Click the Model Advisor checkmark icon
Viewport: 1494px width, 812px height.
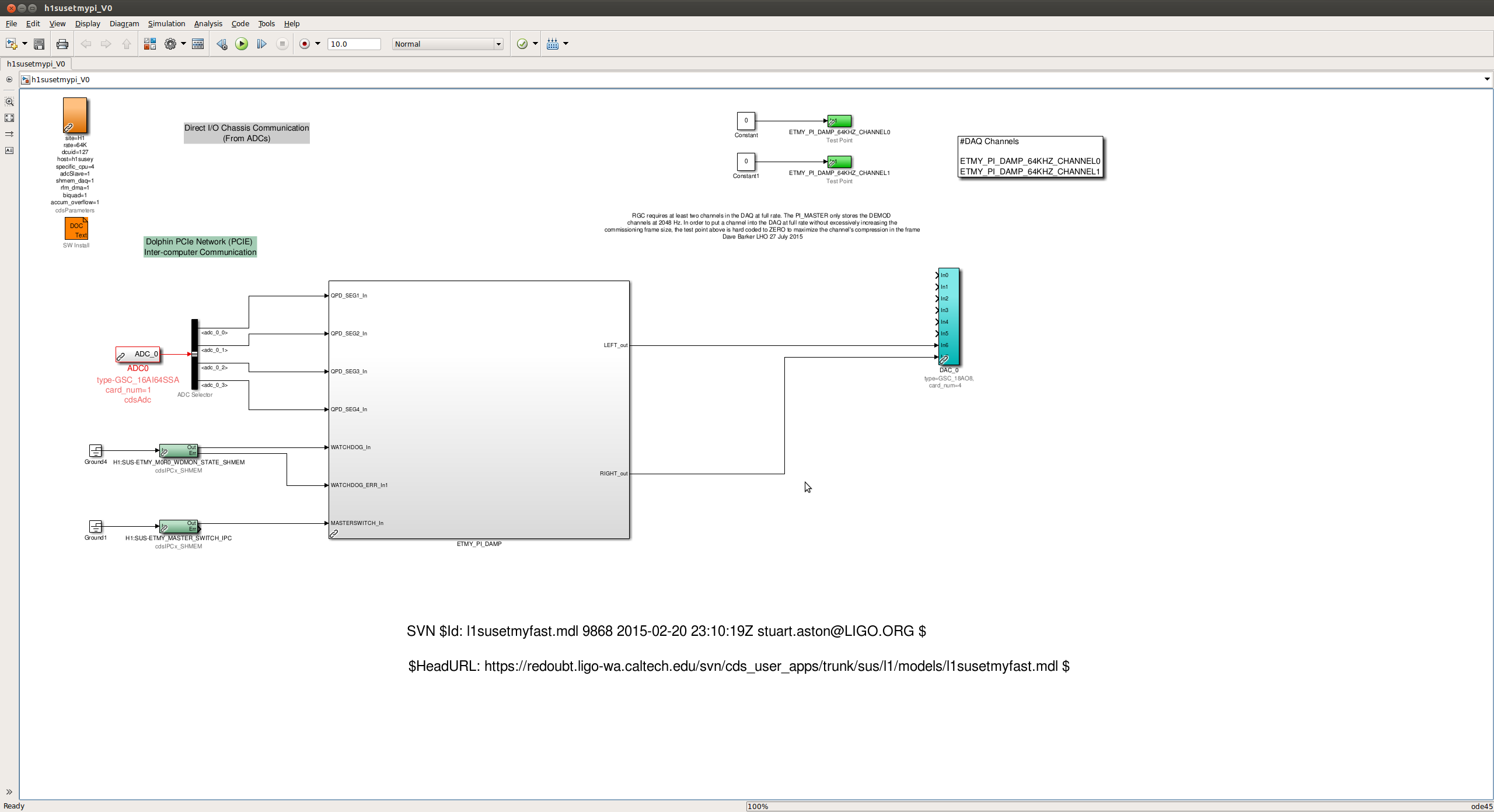[x=522, y=44]
